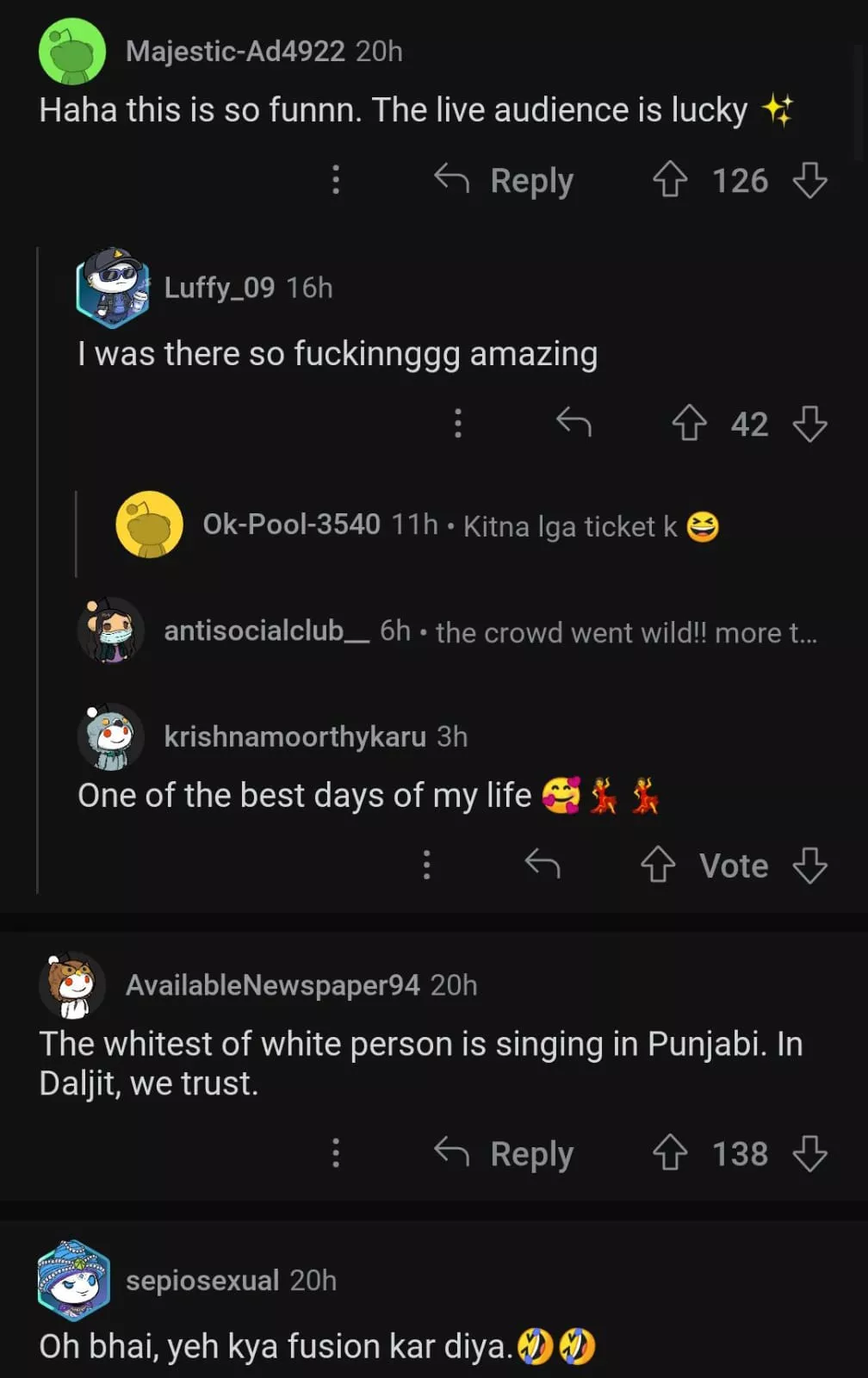Downvote AvailableNewspaper94's comment
The image size is (868, 1378).
click(809, 1153)
